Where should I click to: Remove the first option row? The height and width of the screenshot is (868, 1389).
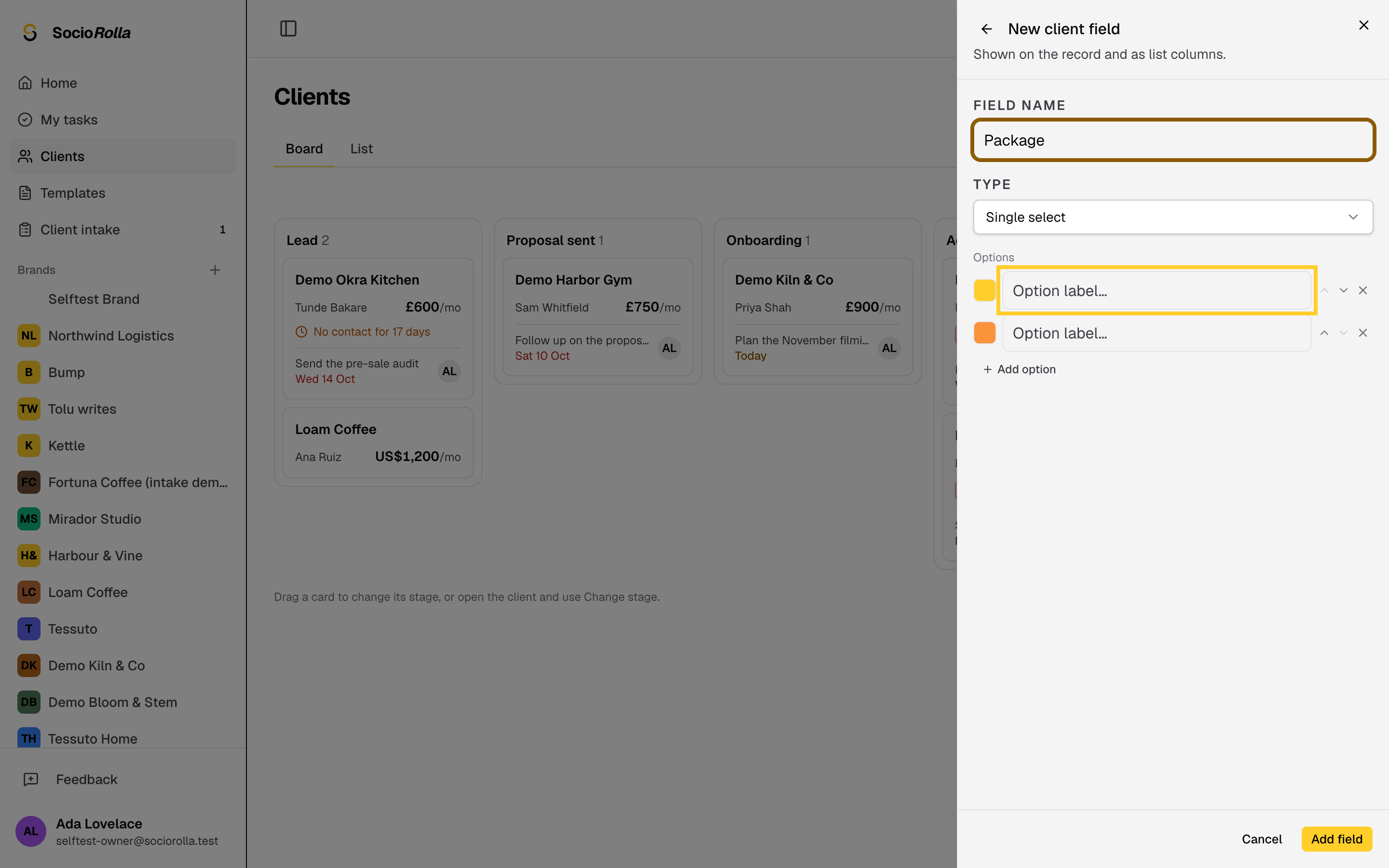pyautogui.click(x=1362, y=290)
